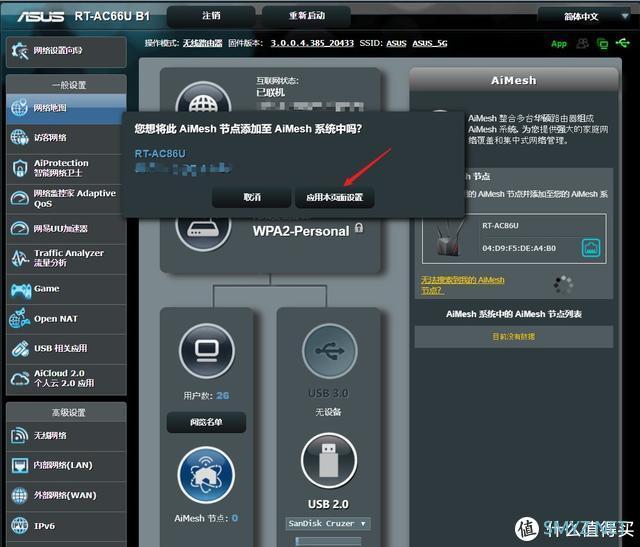640x547 pixels.
Task: Open the Adaptive QoS gauge icon
Action: pyautogui.click(x=19, y=198)
